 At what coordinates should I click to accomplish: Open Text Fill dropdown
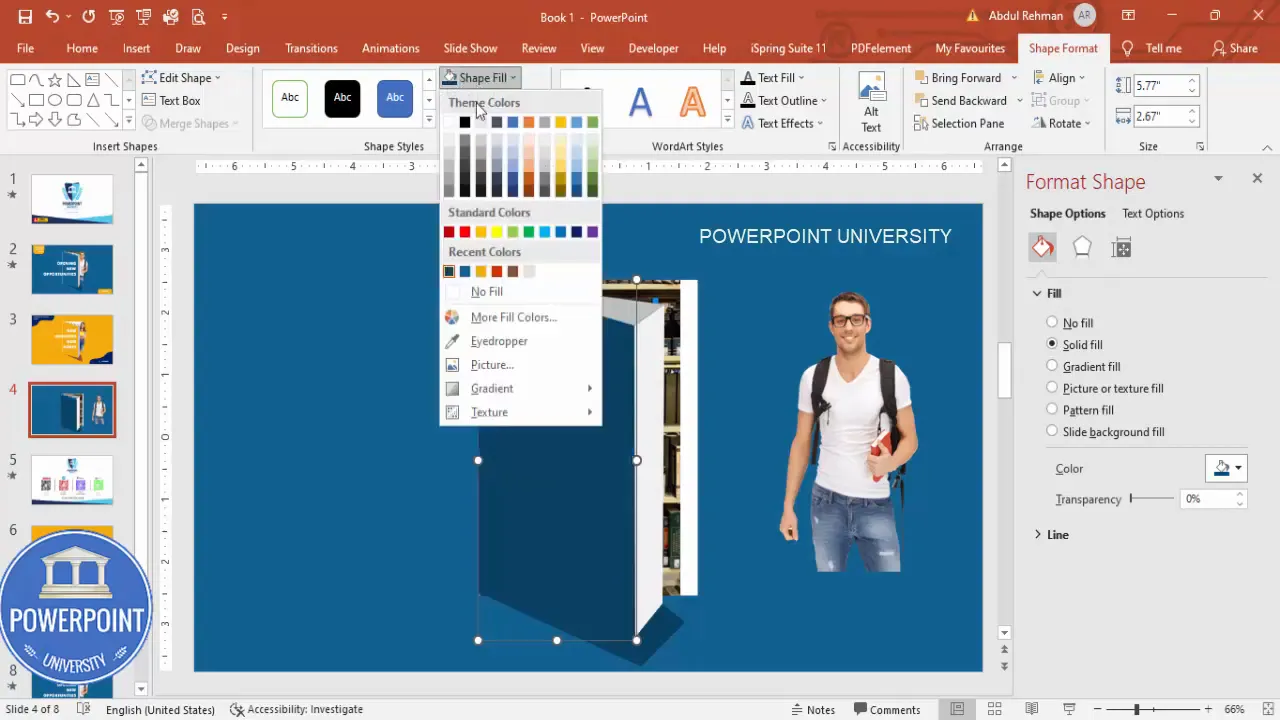773,77
